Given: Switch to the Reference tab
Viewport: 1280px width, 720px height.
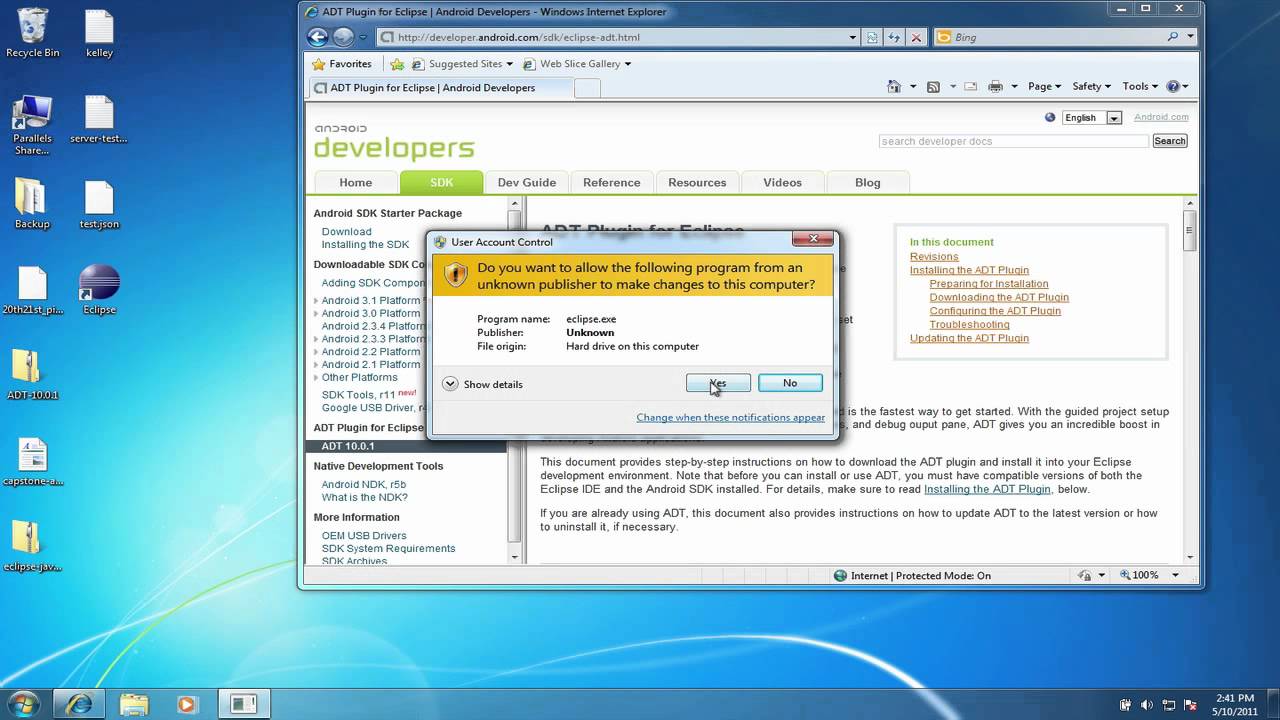Looking at the screenshot, I should click(612, 182).
